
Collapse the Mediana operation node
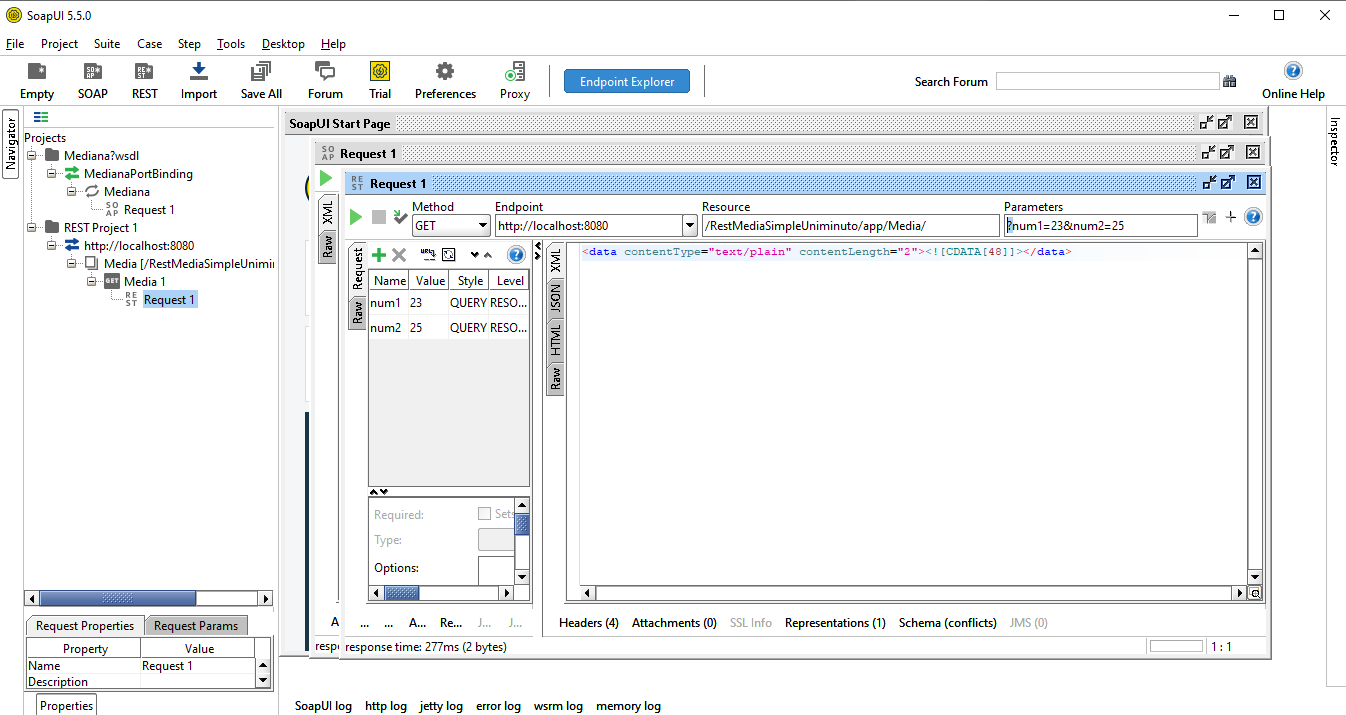(x=72, y=191)
